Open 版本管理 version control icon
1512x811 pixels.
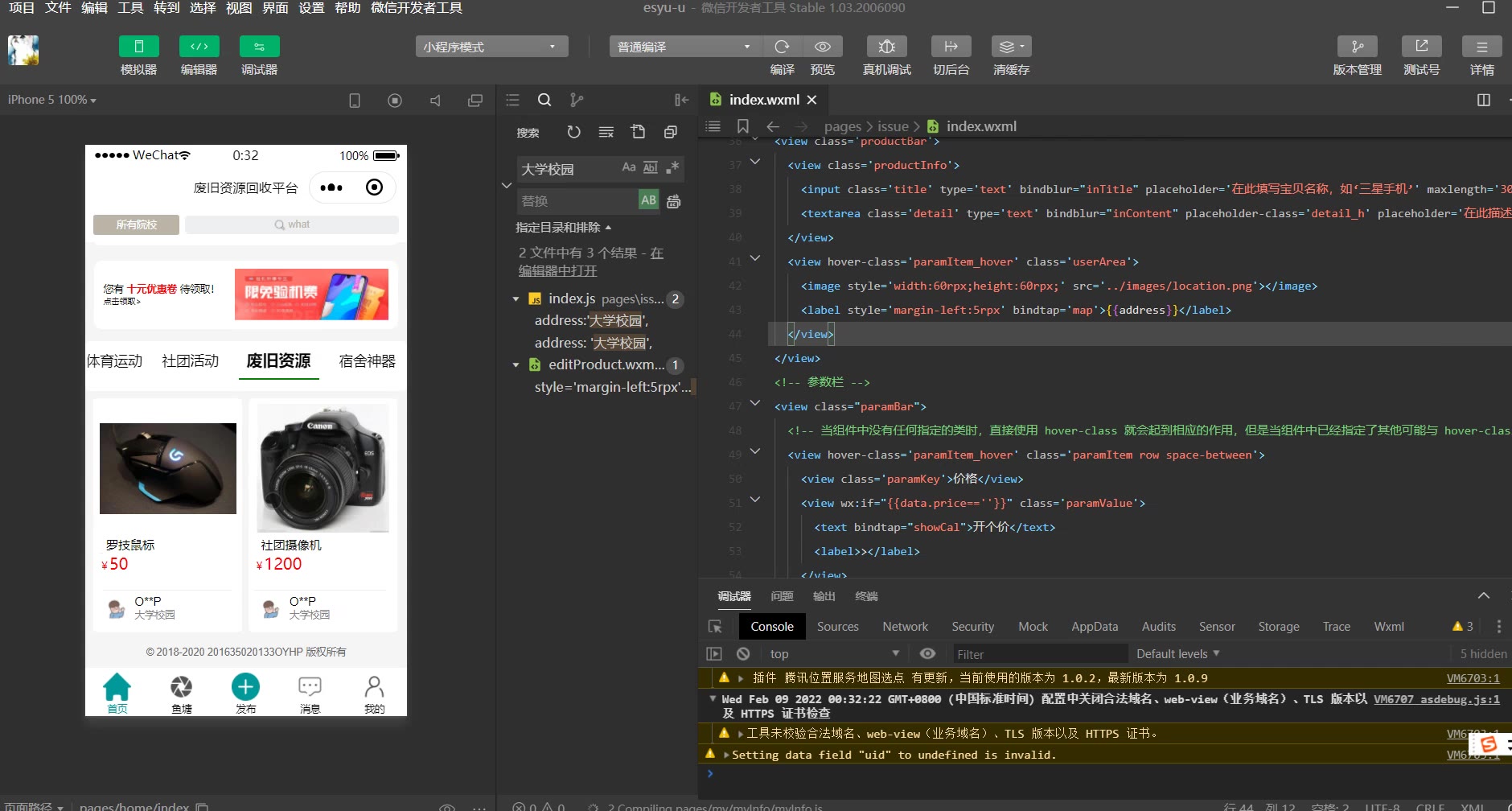point(1357,47)
